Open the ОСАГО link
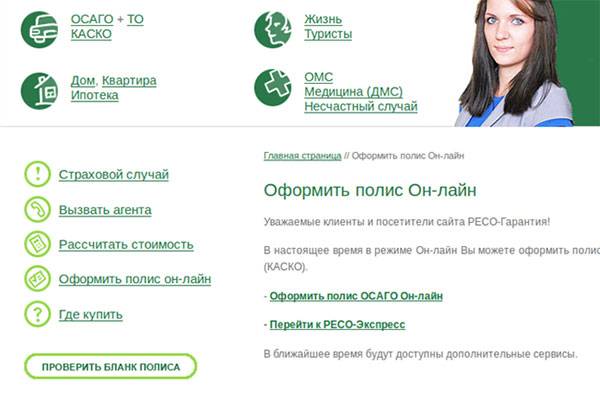This screenshot has height=399, width=600. 92,19
